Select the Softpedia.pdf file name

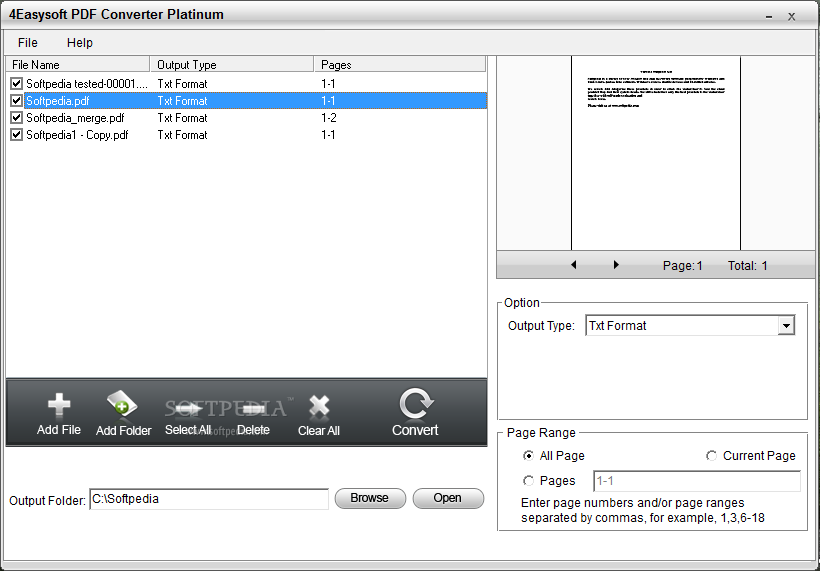click(x=58, y=101)
